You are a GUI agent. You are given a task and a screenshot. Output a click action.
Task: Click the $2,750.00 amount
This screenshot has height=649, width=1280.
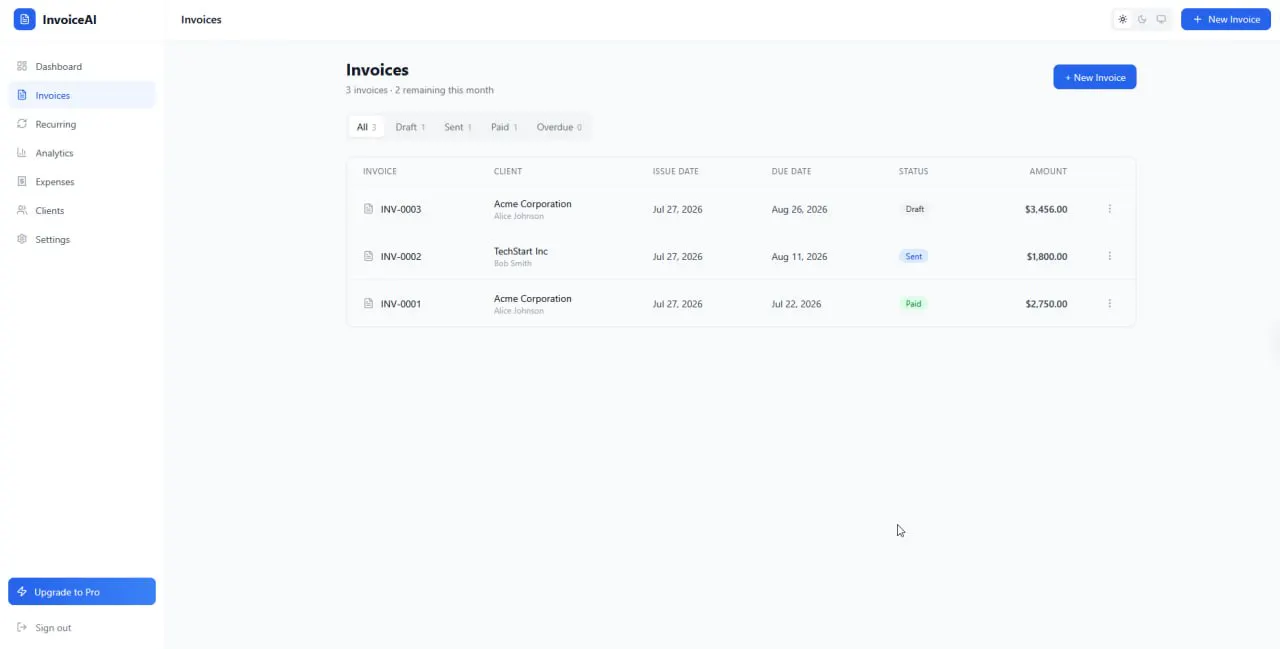tap(1046, 303)
